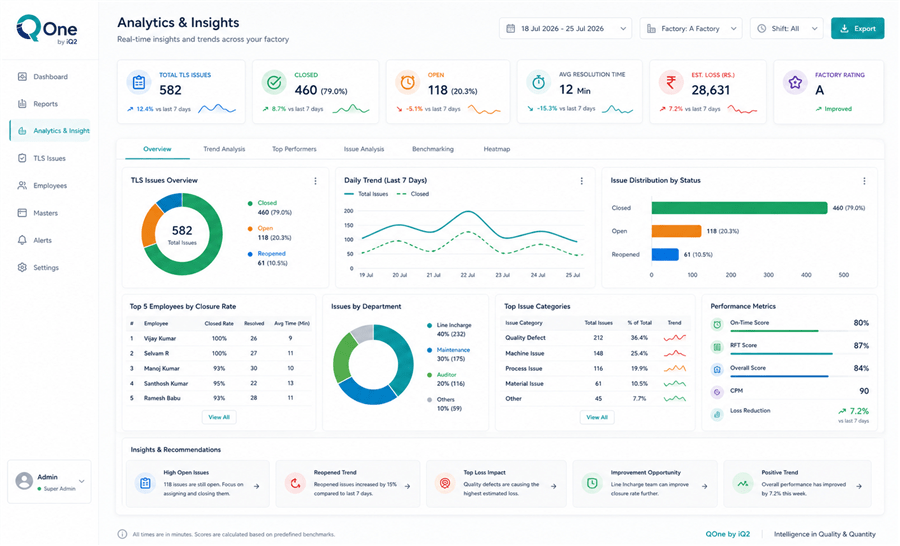Click the Closed checkmark icon

pyautogui.click(x=274, y=83)
